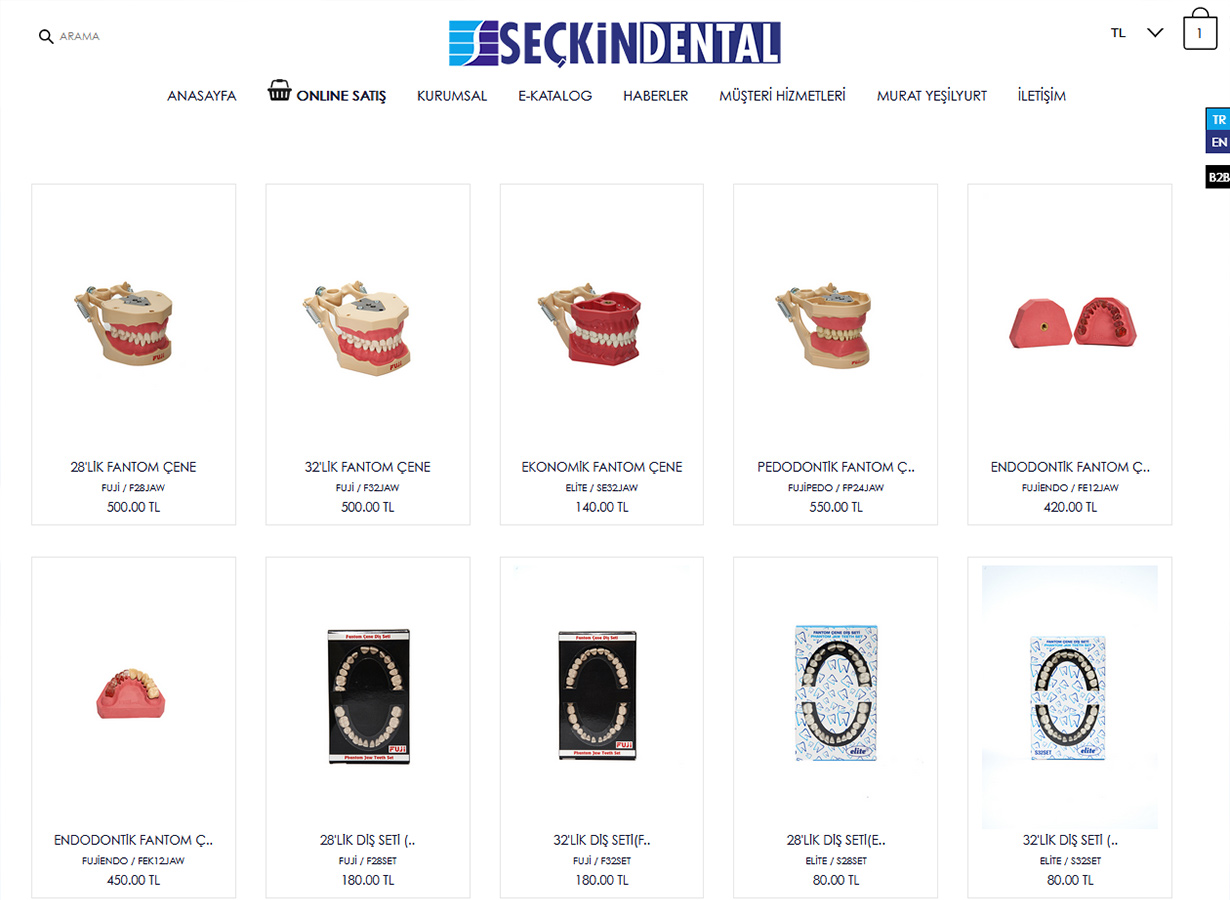Image resolution: width=1230 pixels, height=900 pixels.
Task: Open the Haberler news link
Action: pos(655,96)
